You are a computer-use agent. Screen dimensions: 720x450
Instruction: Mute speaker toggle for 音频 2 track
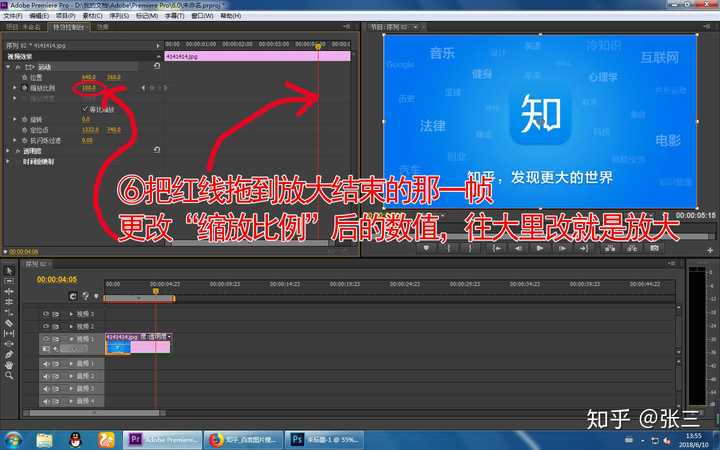pos(46,376)
